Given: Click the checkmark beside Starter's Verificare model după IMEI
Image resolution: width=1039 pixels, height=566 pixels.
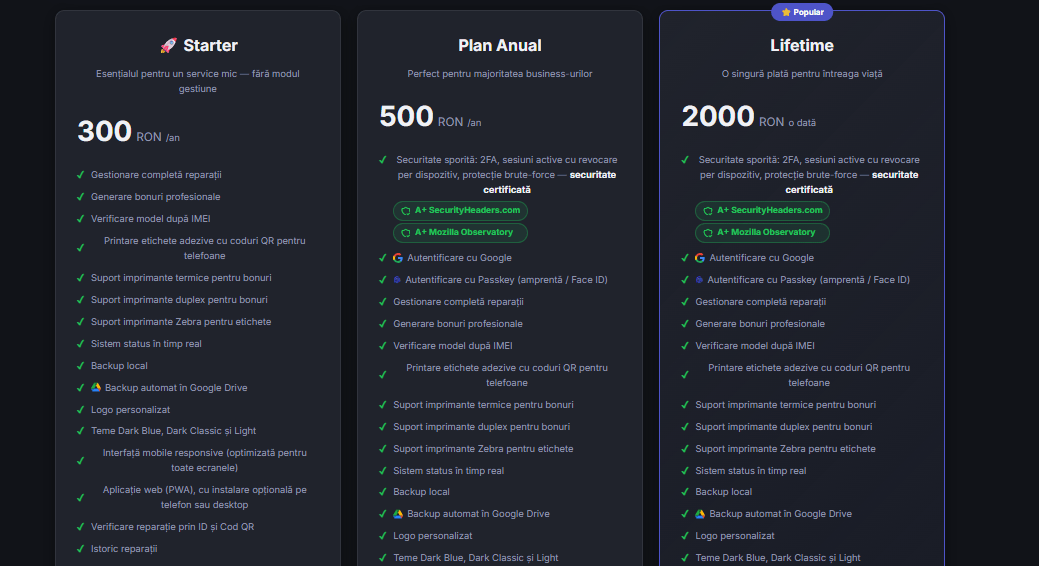Looking at the screenshot, I should coord(80,219).
